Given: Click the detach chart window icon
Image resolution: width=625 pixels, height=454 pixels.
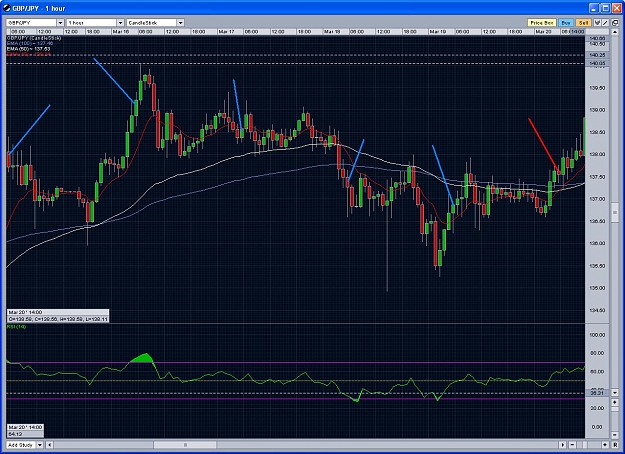Looking at the screenshot, I should pos(616,23).
